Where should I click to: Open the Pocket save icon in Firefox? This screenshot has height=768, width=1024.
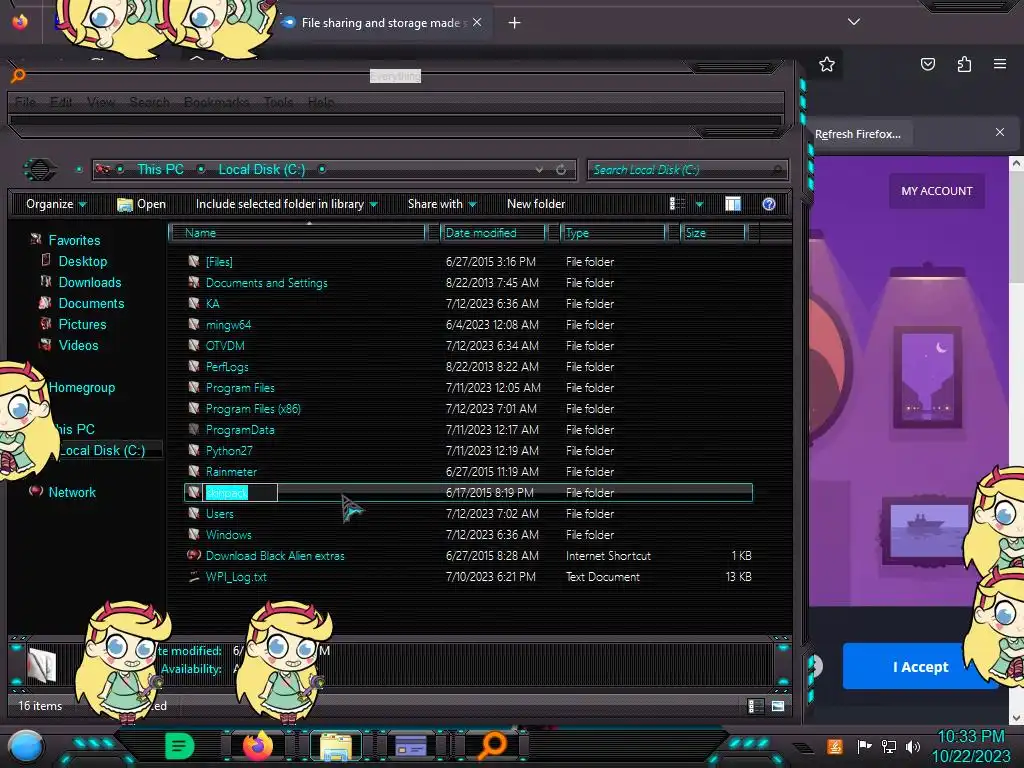tap(927, 64)
